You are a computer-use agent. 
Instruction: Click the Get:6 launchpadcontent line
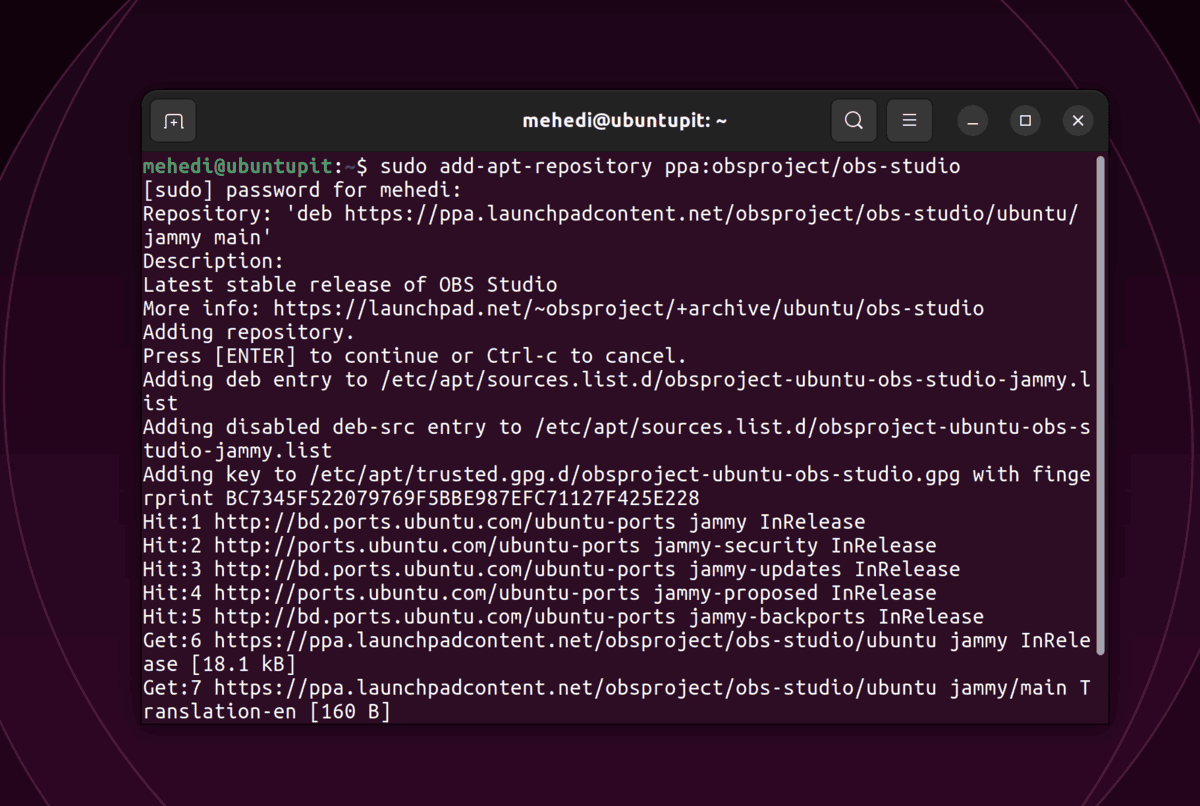[617, 641]
